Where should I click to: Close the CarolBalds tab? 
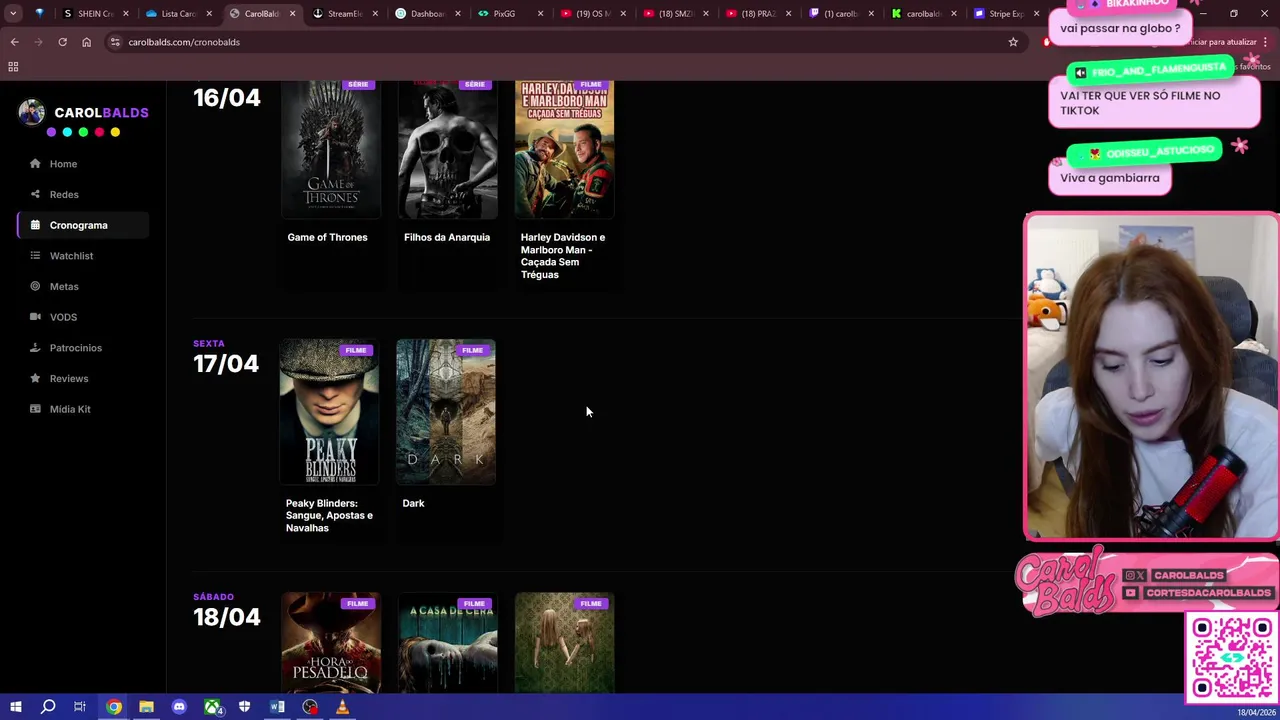(x=292, y=14)
